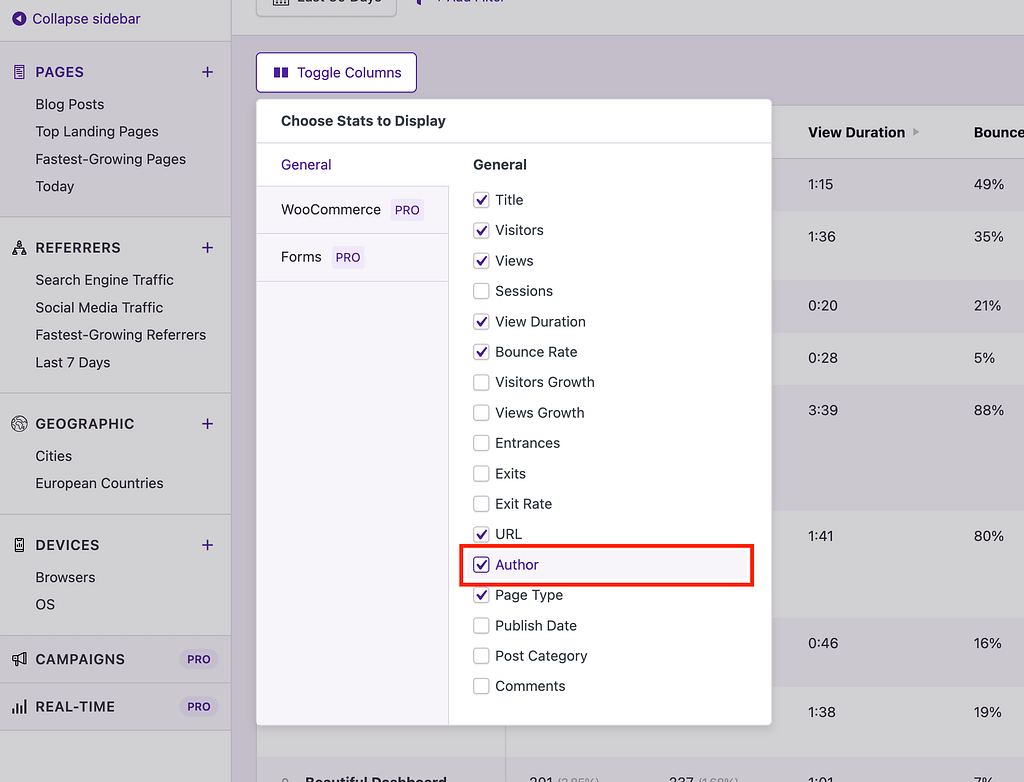Screen dimensions: 1024x782
Task: Enable the Publish Date checkbox
Action: tap(481, 625)
